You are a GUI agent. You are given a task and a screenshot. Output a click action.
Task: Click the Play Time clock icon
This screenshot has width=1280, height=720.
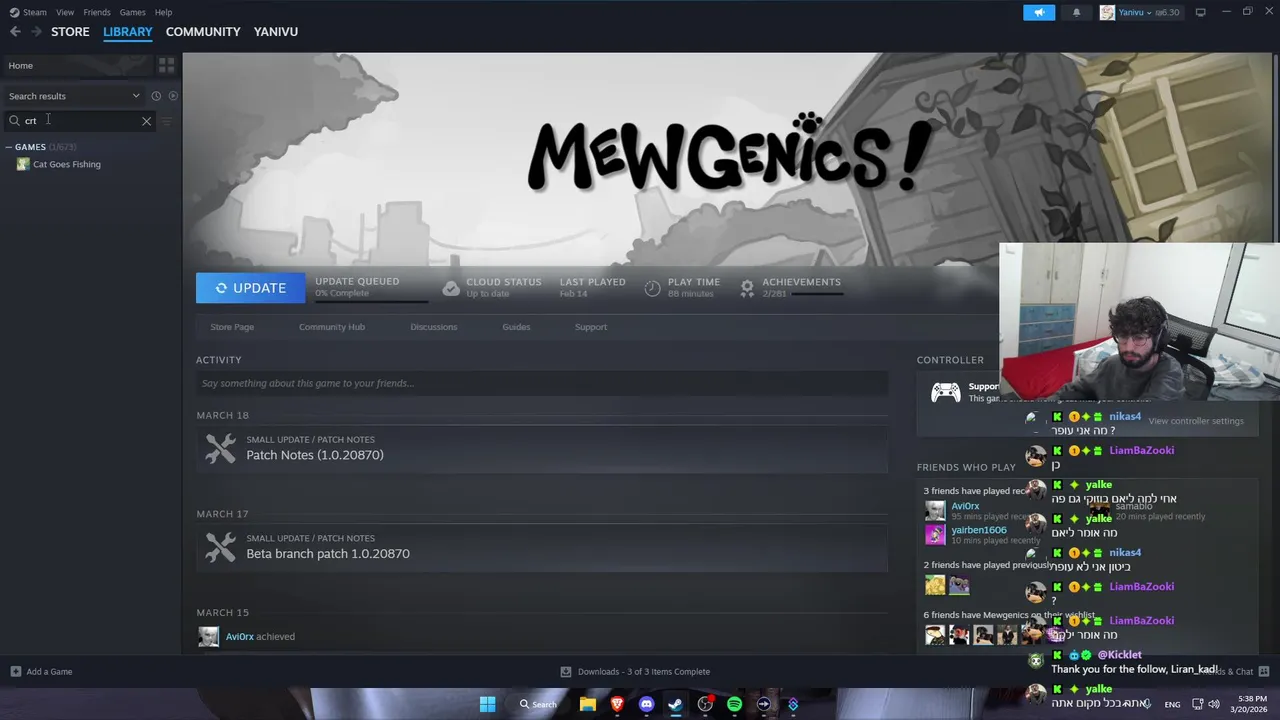652,288
